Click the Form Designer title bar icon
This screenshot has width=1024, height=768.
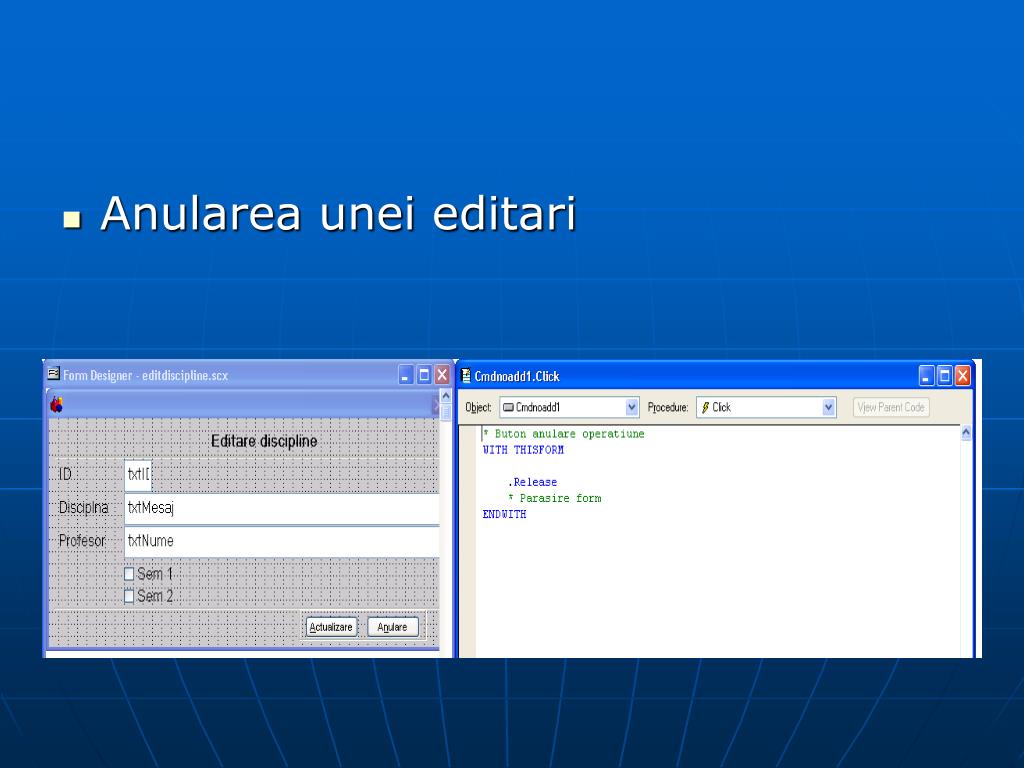pyautogui.click(x=54, y=374)
